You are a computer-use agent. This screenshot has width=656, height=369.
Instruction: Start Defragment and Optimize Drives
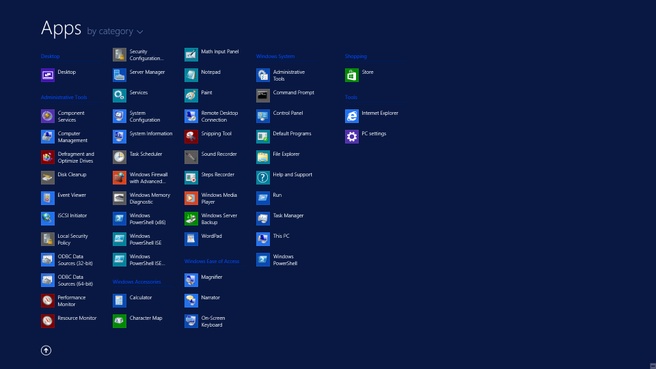click(x=68, y=157)
